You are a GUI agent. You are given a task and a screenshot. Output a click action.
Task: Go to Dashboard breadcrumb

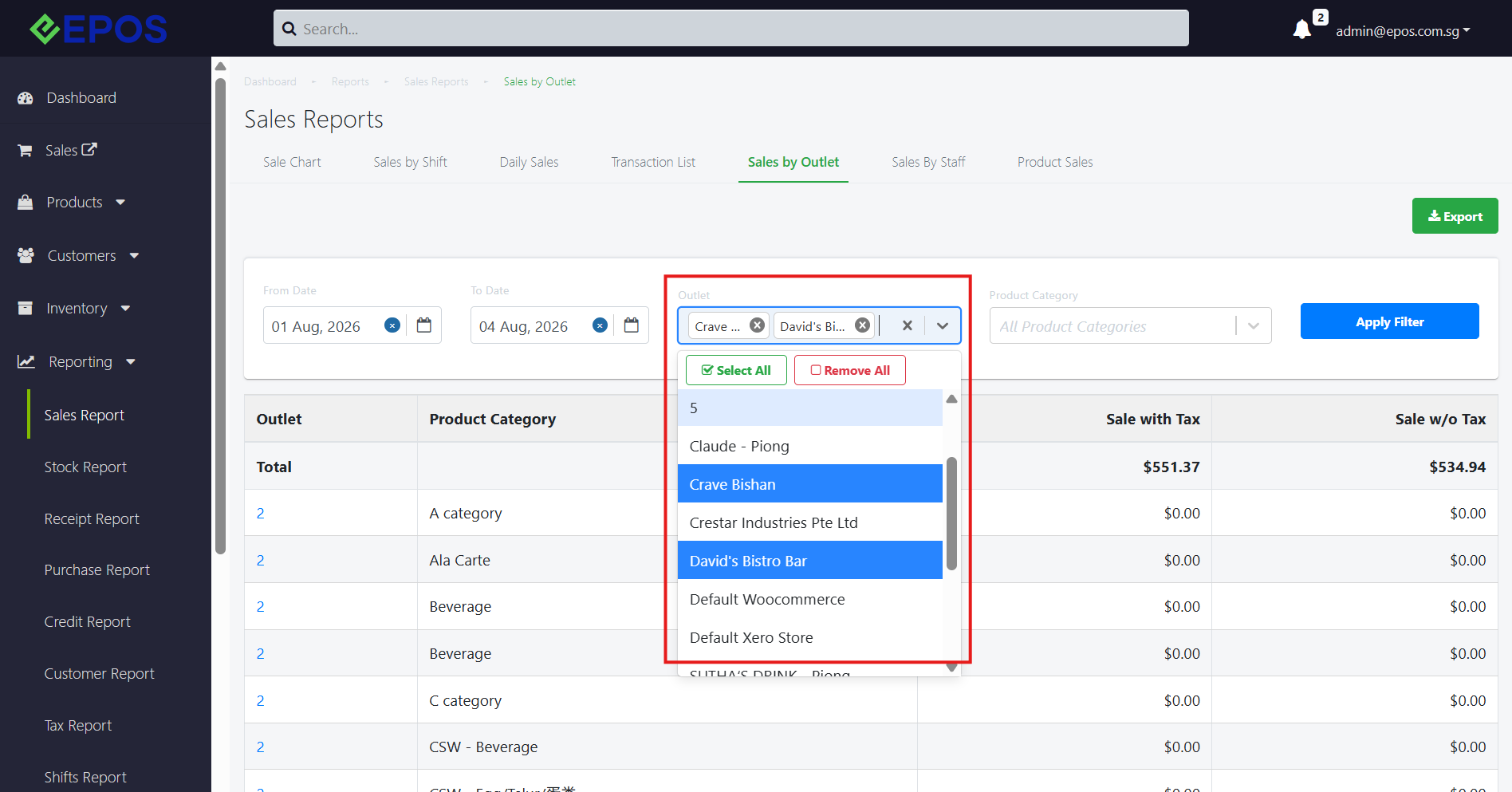(270, 81)
